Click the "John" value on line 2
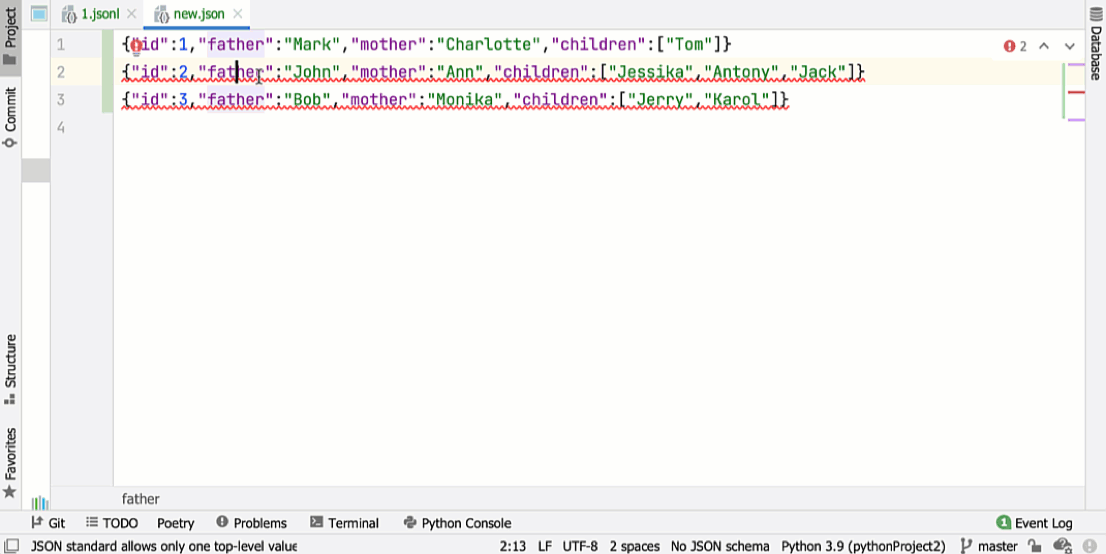 tap(312, 72)
